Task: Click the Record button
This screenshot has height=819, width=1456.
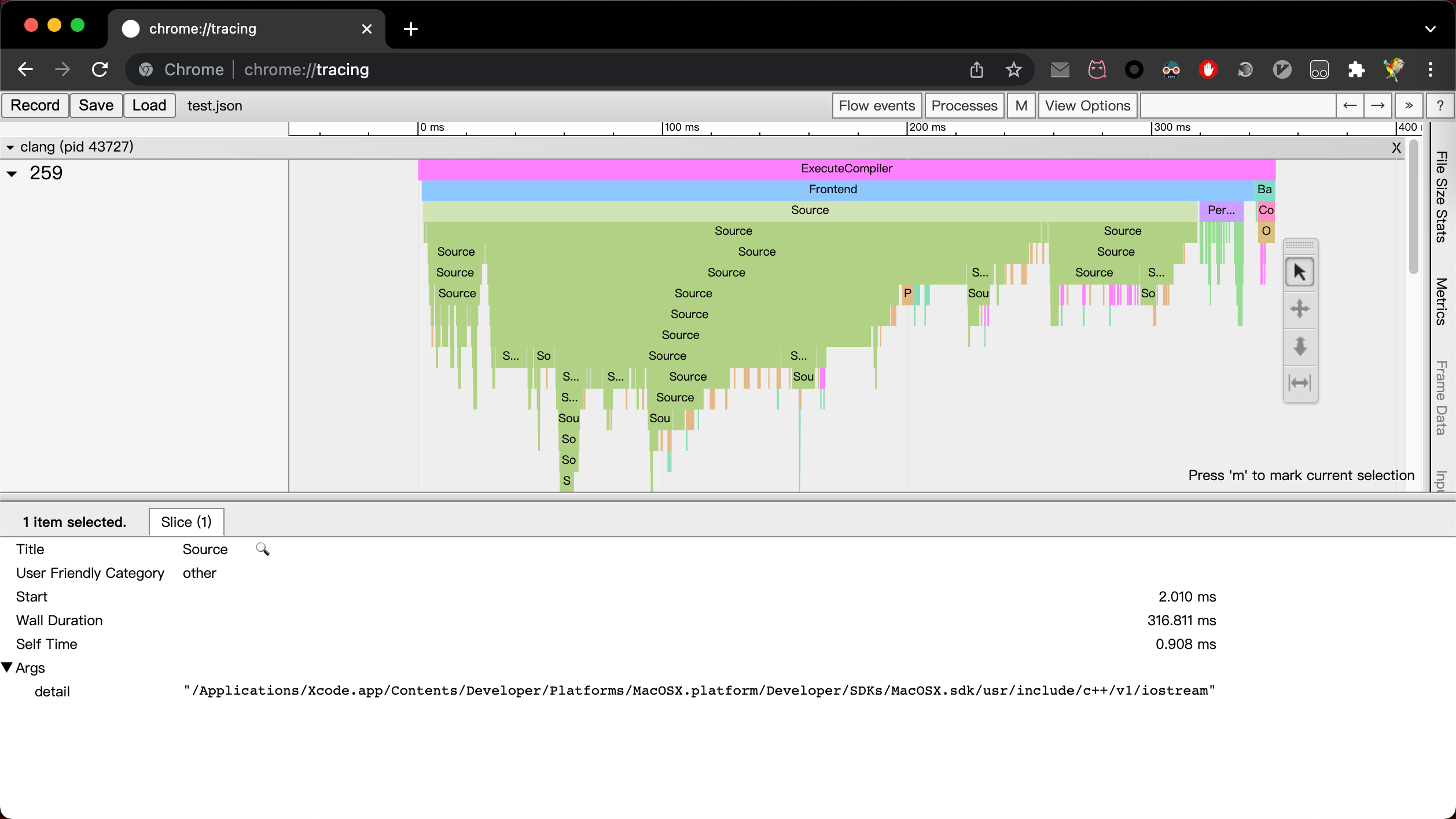Action: point(35,106)
